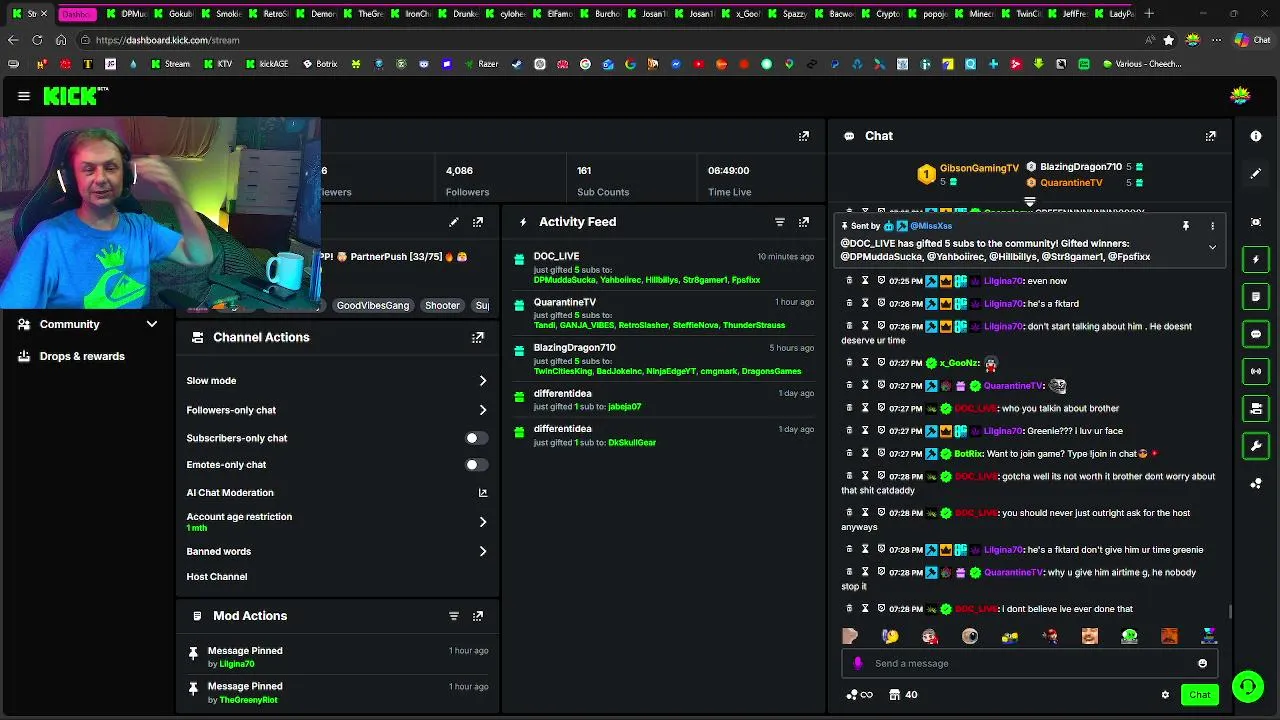Image resolution: width=1280 pixels, height=720 pixels.
Task: Click the KICK logo
Action: [x=75, y=96]
